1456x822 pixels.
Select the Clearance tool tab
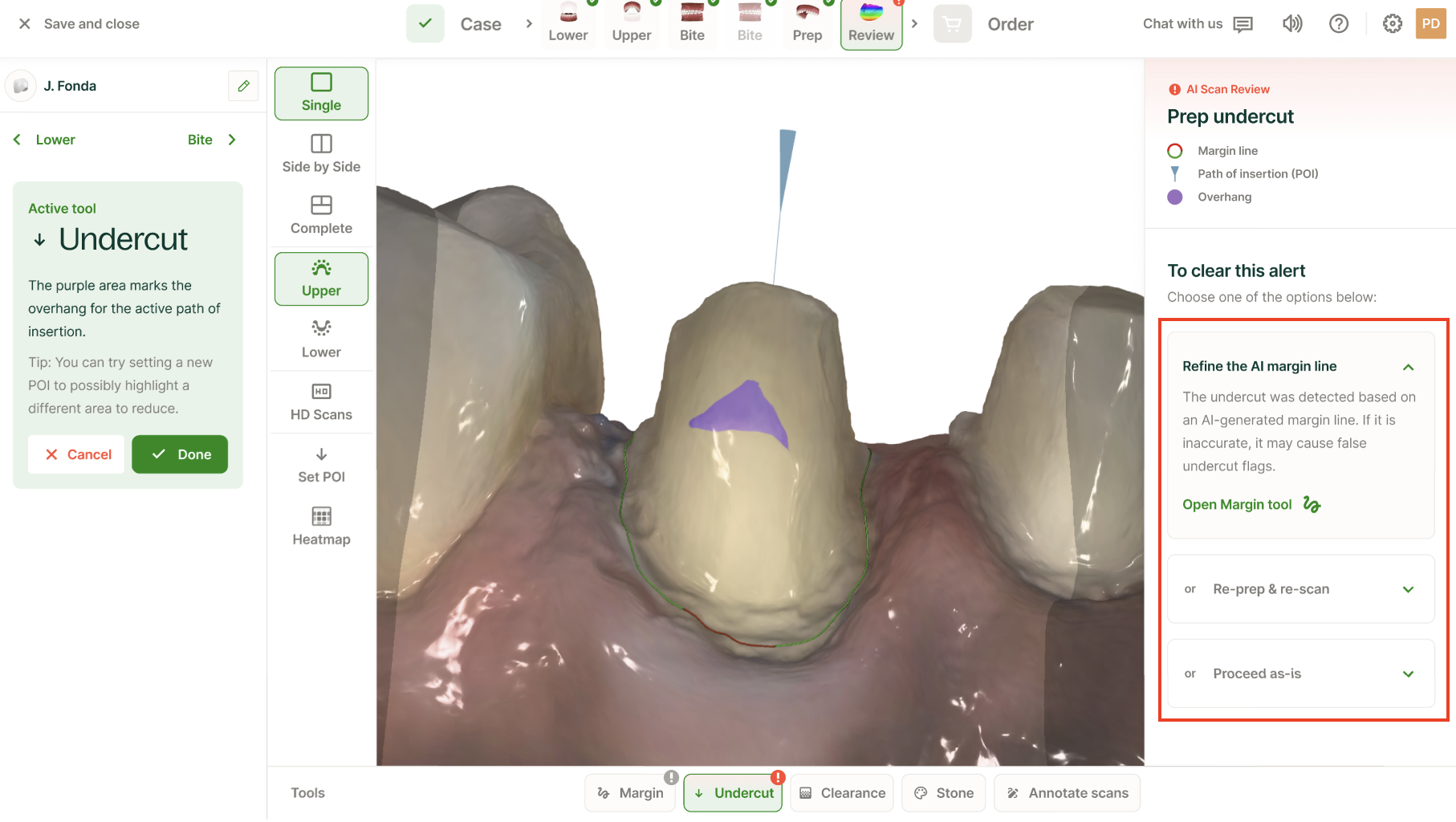click(842, 793)
